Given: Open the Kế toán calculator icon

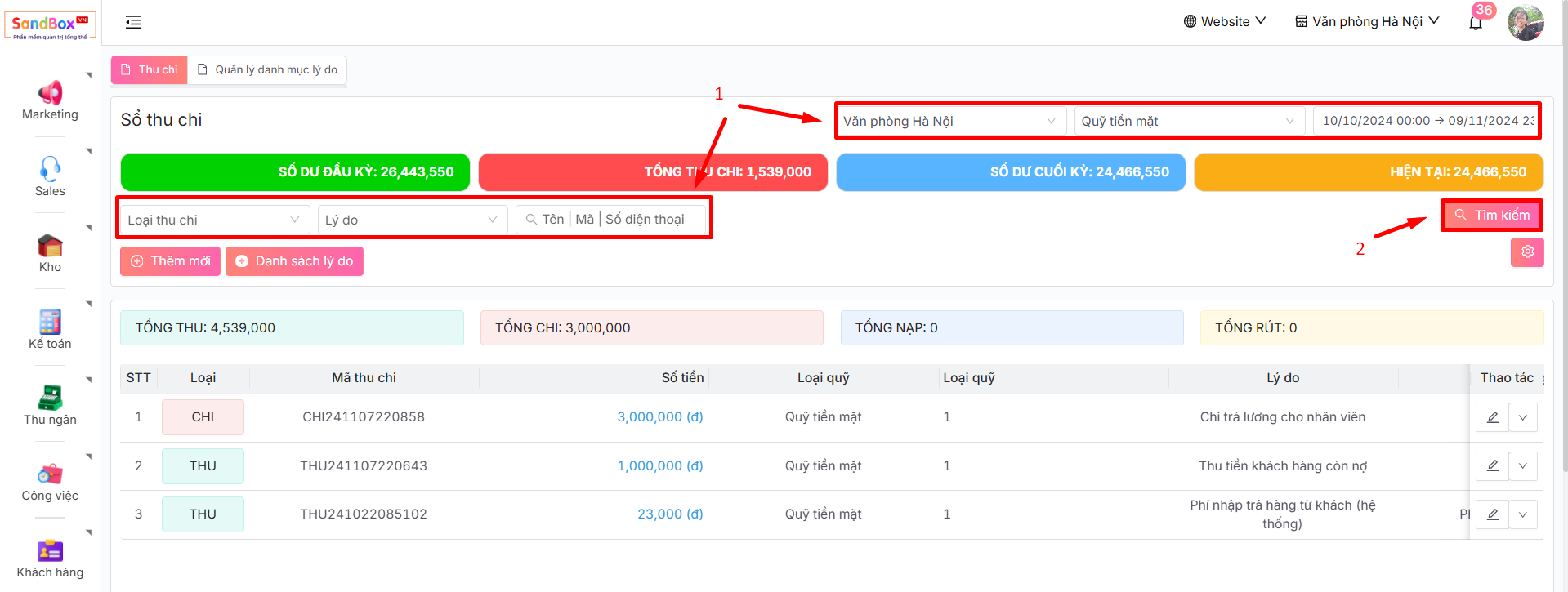Looking at the screenshot, I should pyautogui.click(x=50, y=322).
